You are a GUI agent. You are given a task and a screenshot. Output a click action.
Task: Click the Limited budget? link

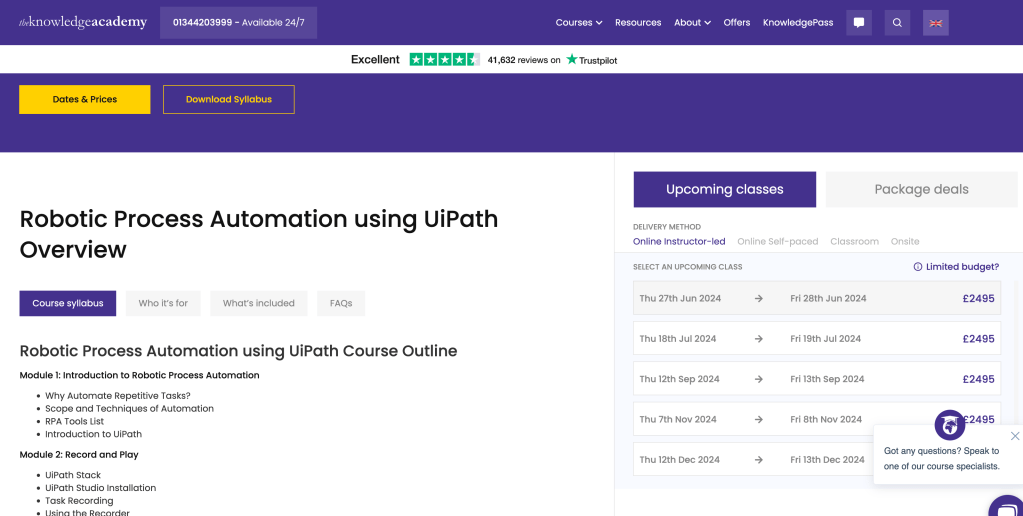point(962,267)
